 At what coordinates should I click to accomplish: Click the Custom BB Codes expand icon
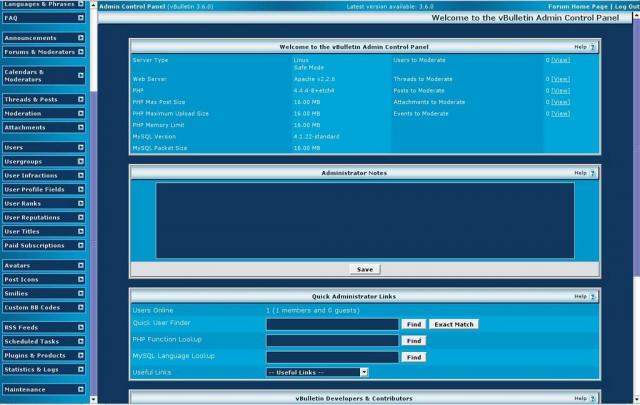pos(80,307)
